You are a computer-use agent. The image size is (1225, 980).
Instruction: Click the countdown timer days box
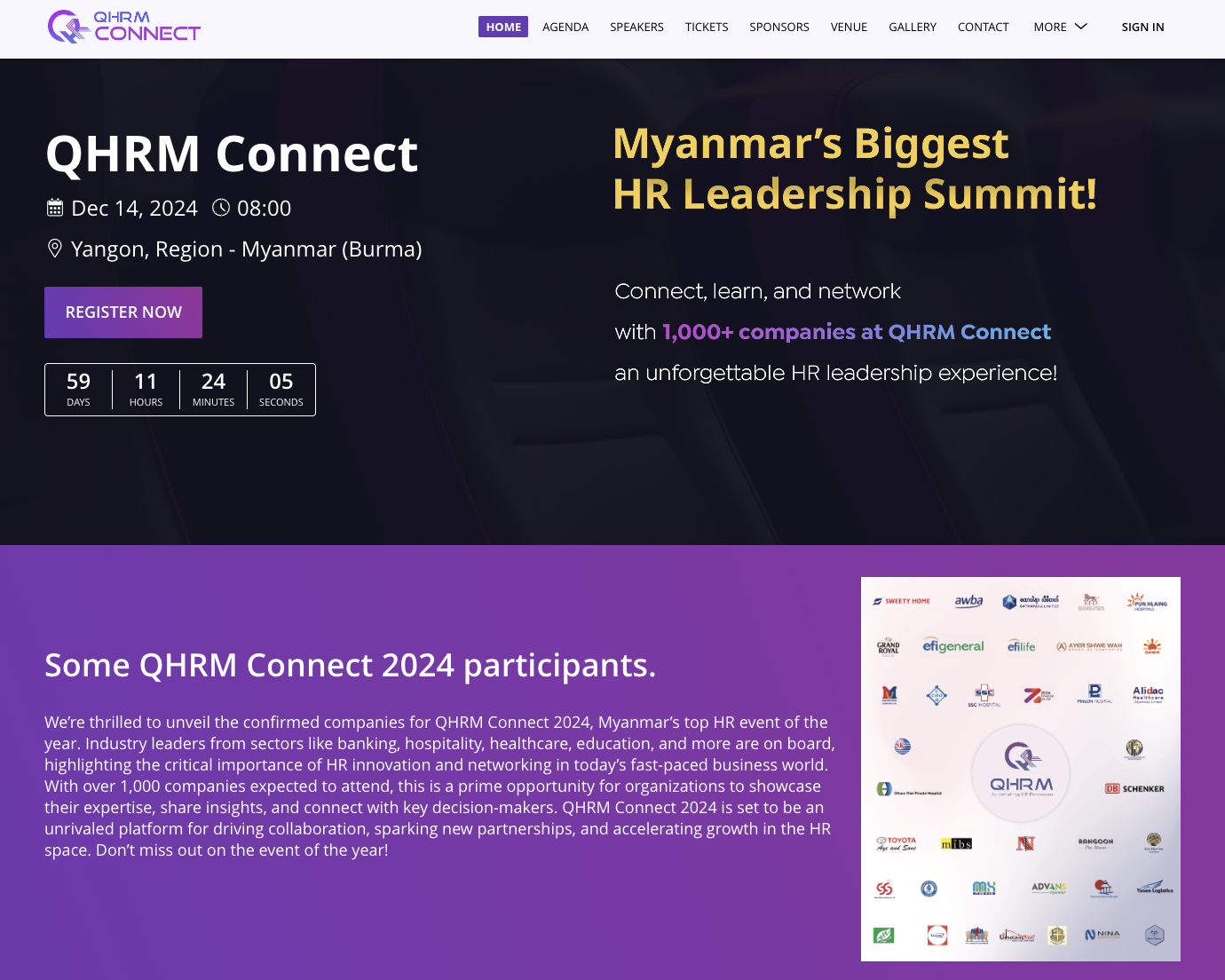click(x=79, y=390)
